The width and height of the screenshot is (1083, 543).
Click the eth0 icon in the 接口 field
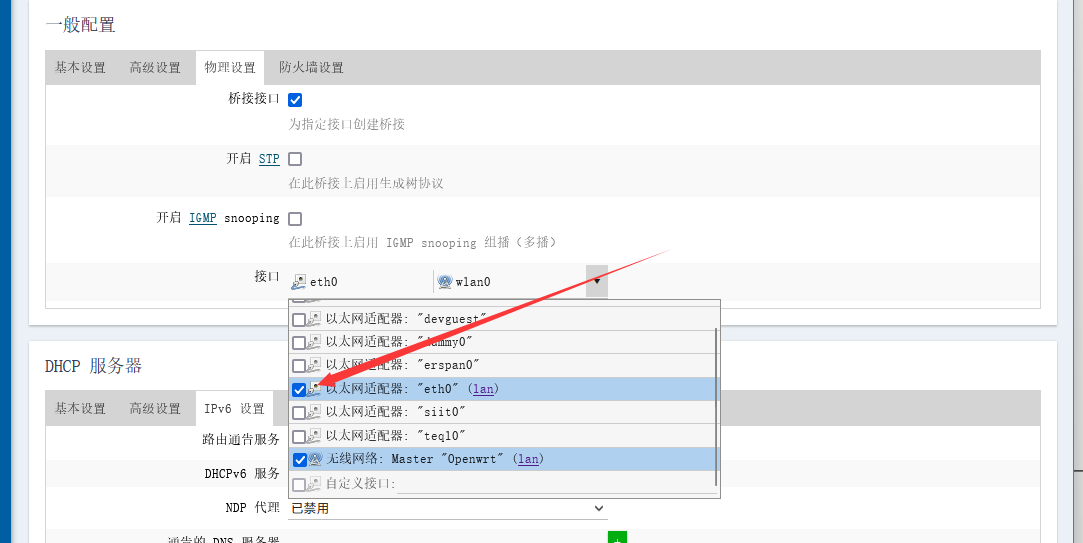tap(299, 282)
